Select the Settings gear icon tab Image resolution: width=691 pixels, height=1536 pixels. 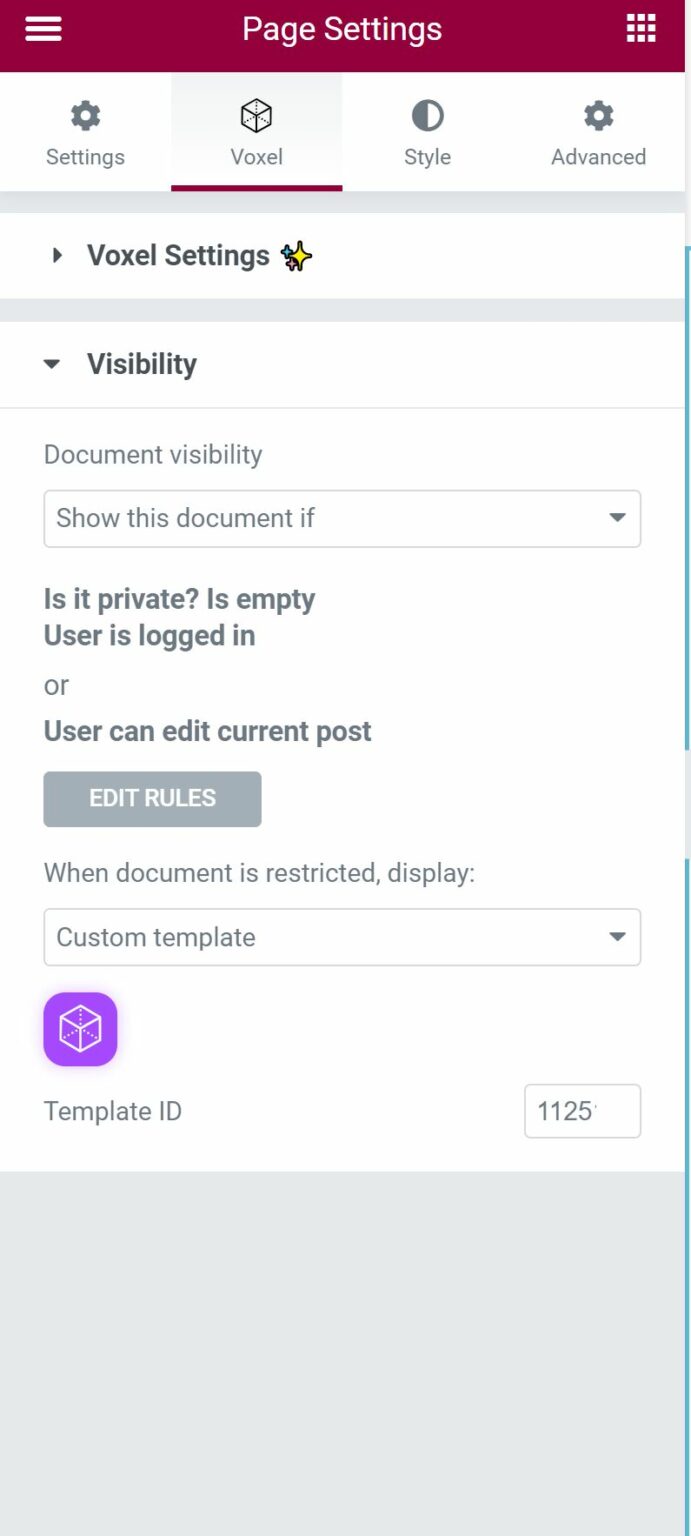click(x=84, y=116)
